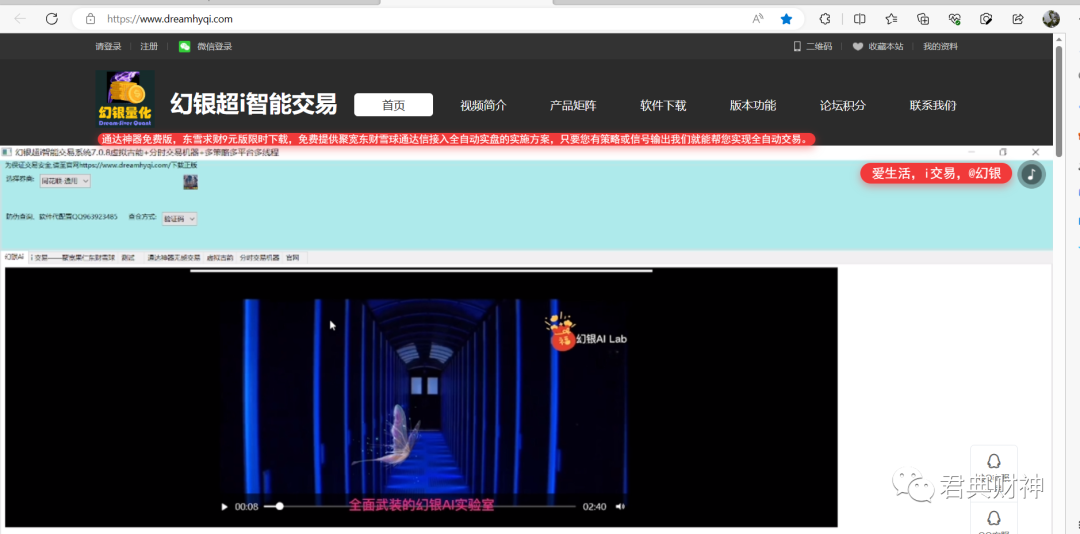
Task: Click the phone icon beside 二维码
Action: (797, 46)
